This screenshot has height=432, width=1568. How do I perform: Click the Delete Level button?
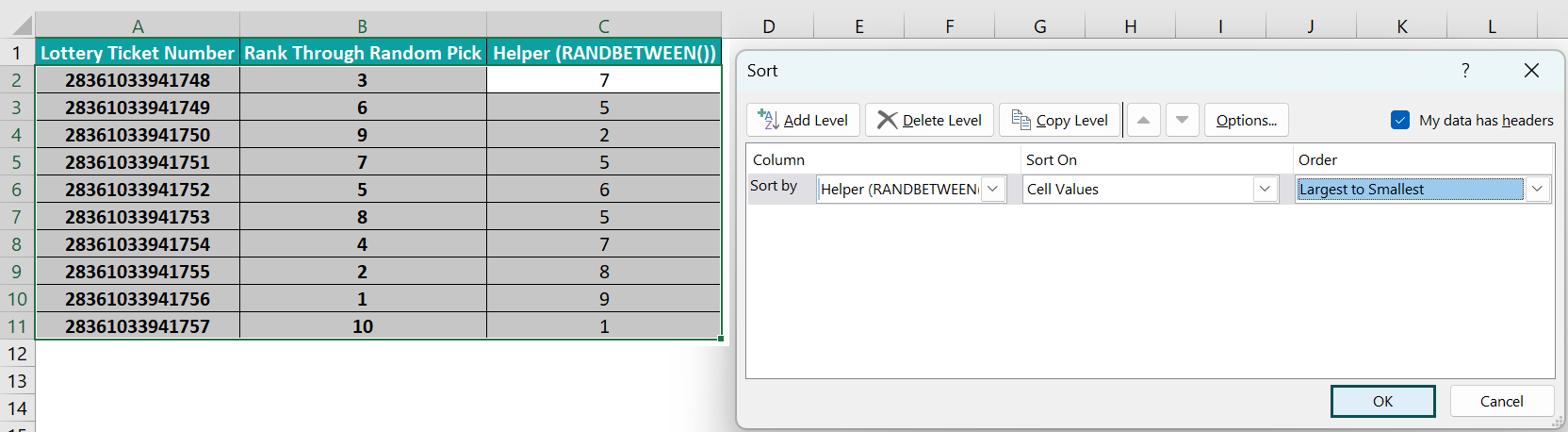click(x=929, y=120)
